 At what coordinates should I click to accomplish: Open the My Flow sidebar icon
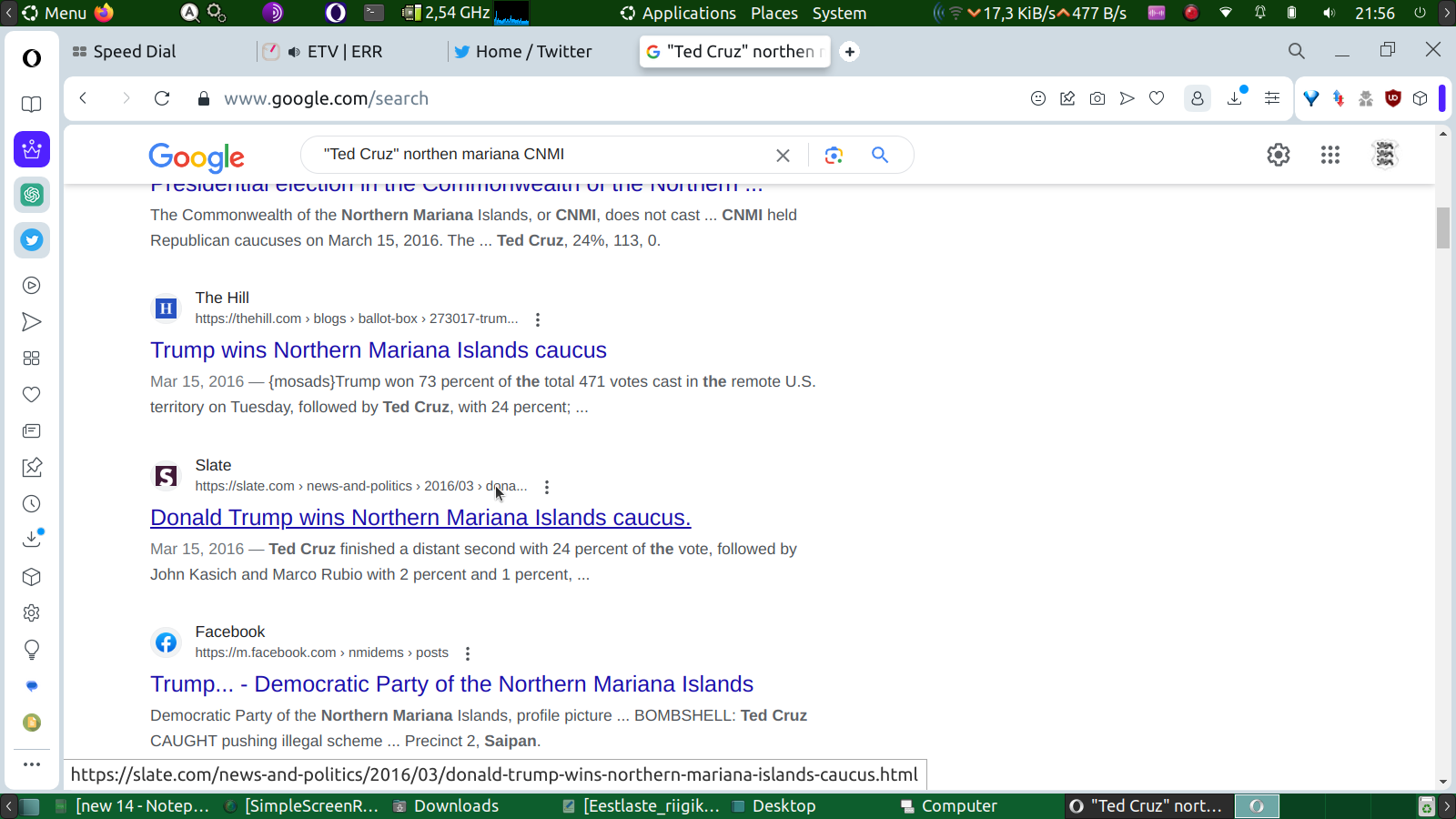32,322
